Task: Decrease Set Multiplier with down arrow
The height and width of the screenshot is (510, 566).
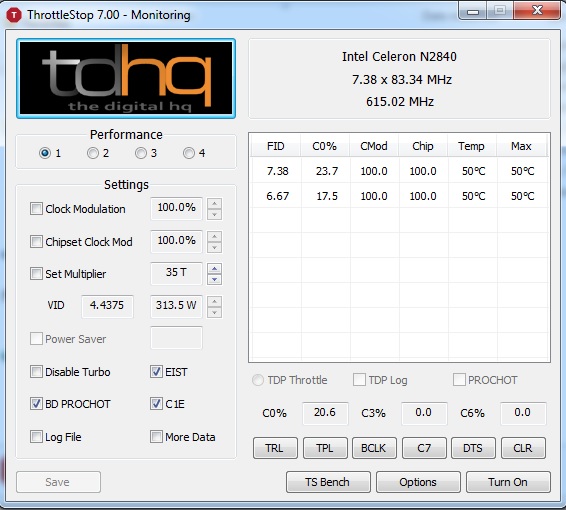Action: (215, 280)
